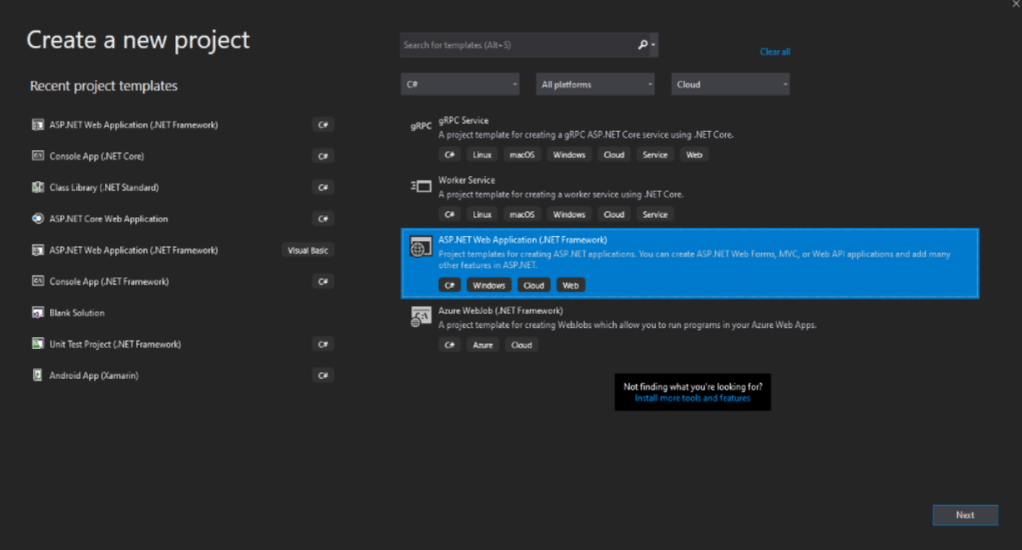Click the gRPC Service template icon
The image size is (1022, 550).
[420, 126]
